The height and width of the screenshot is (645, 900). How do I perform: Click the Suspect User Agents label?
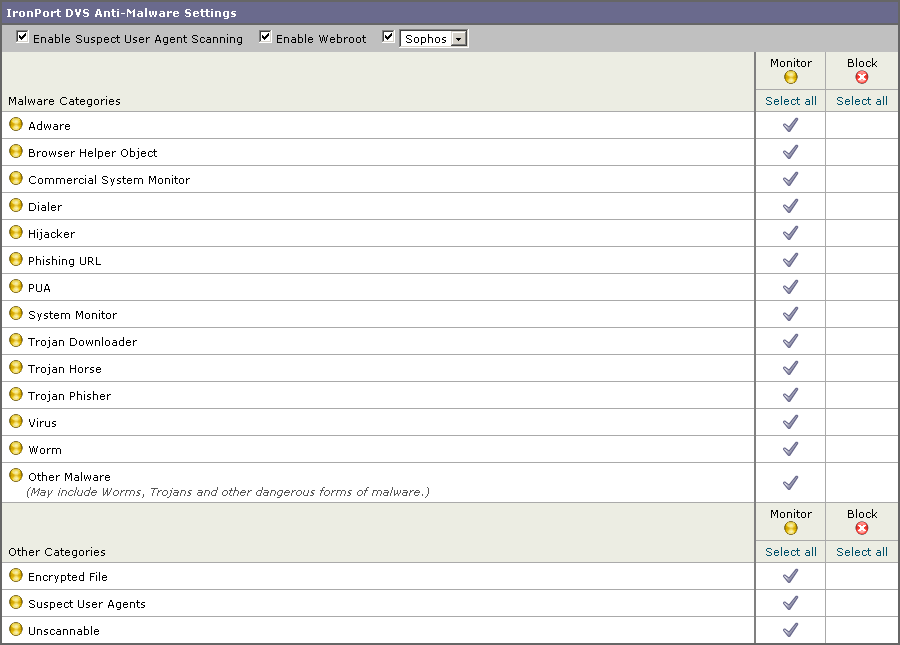coord(87,604)
